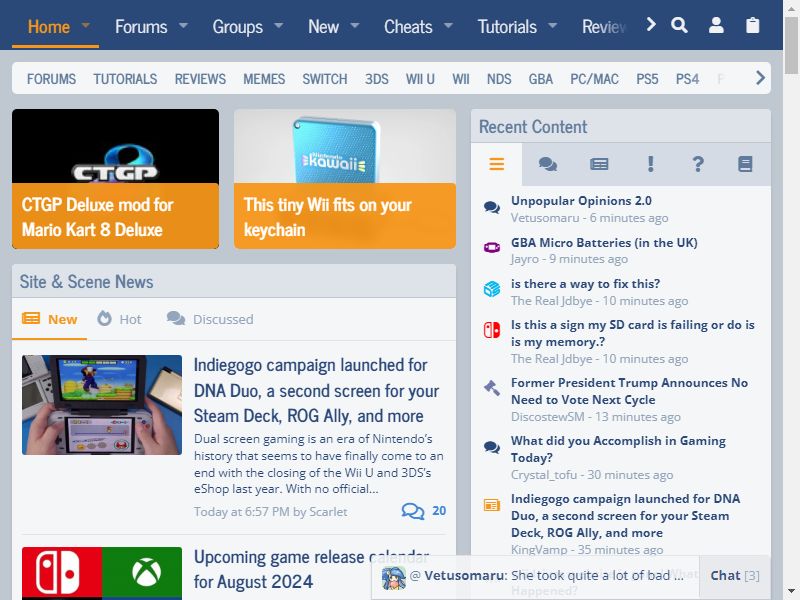Go to PS5 in category bar
Viewport: 800px width, 600px height.
click(x=647, y=79)
